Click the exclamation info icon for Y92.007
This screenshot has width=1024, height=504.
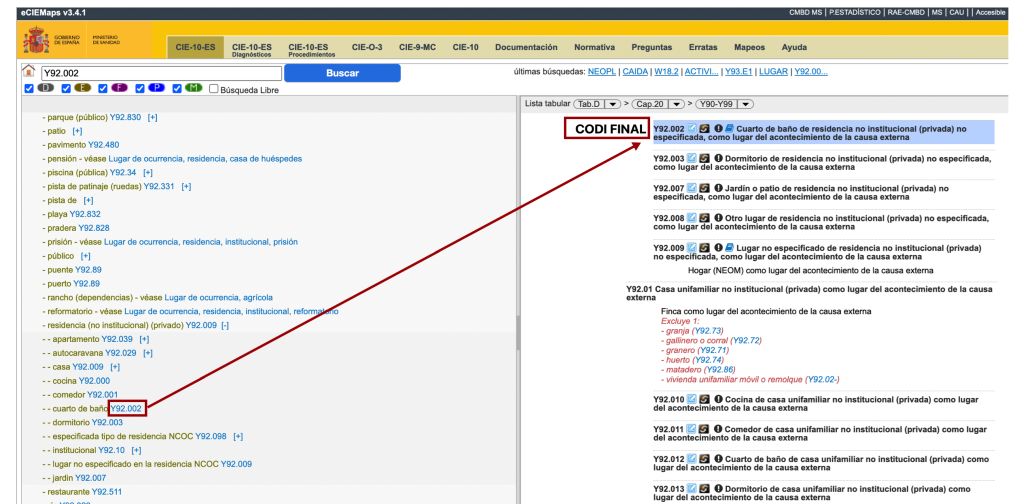[718, 188]
